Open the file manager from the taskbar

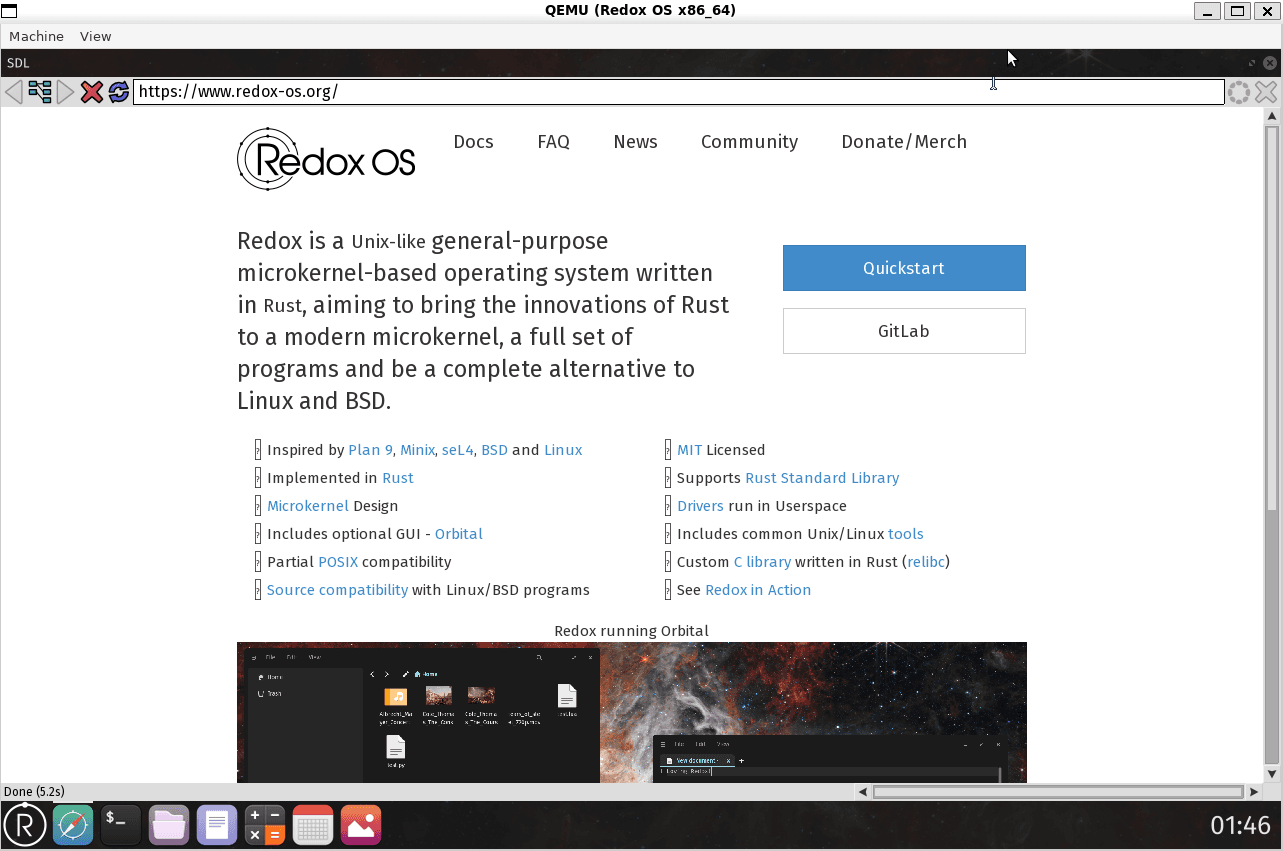[169, 825]
